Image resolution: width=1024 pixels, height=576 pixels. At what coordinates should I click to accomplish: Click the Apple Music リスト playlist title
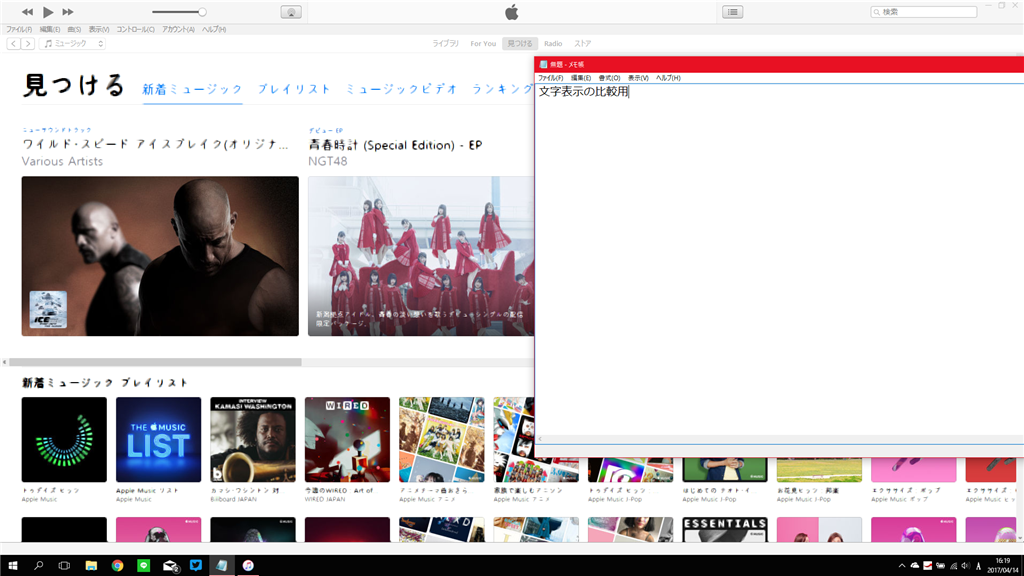(147, 490)
